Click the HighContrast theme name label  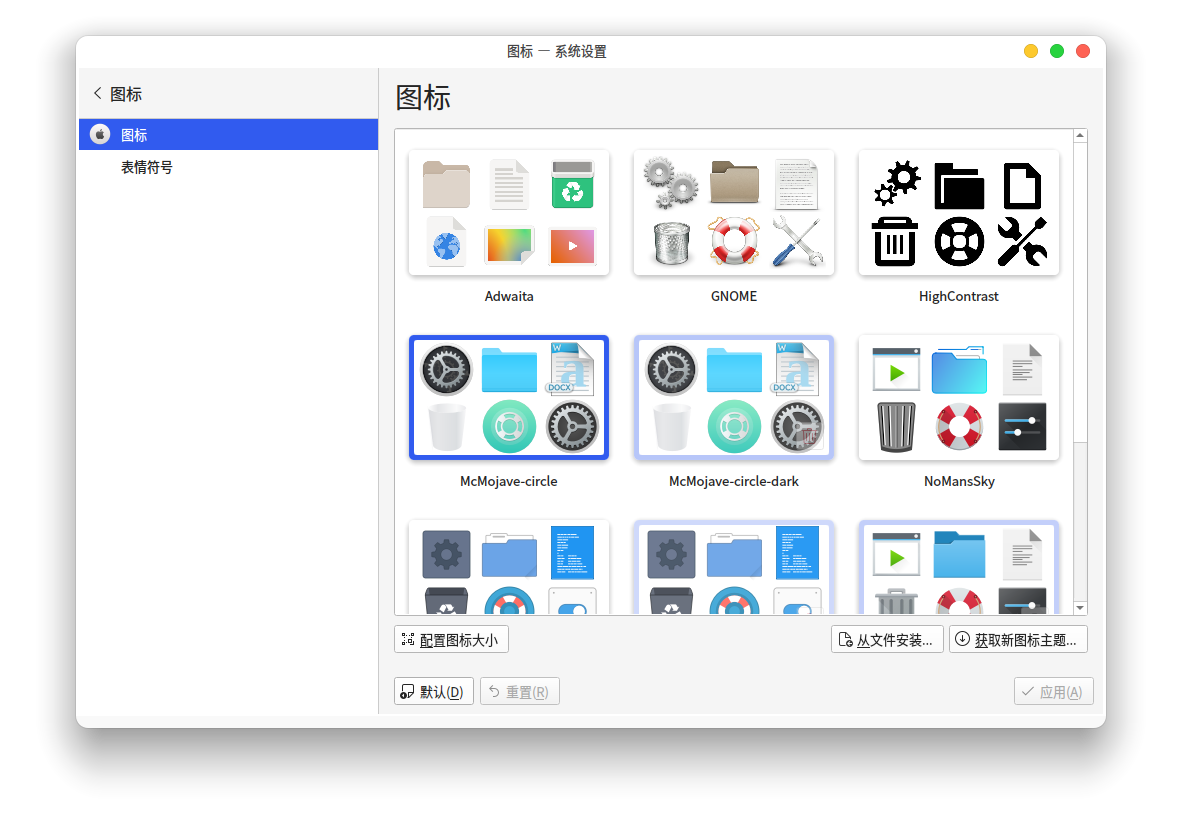(x=959, y=296)
